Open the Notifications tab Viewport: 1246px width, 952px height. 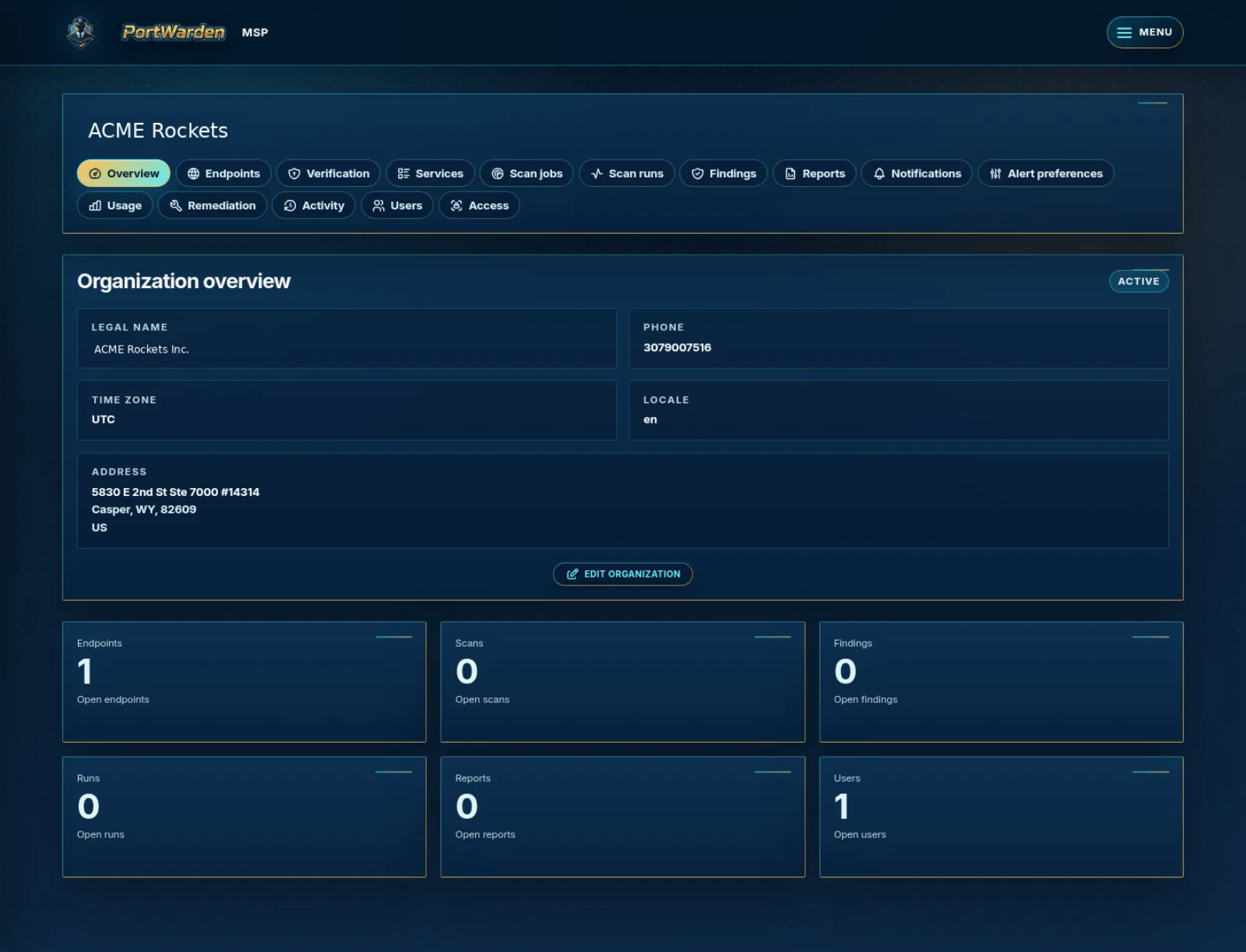(917, 174)
